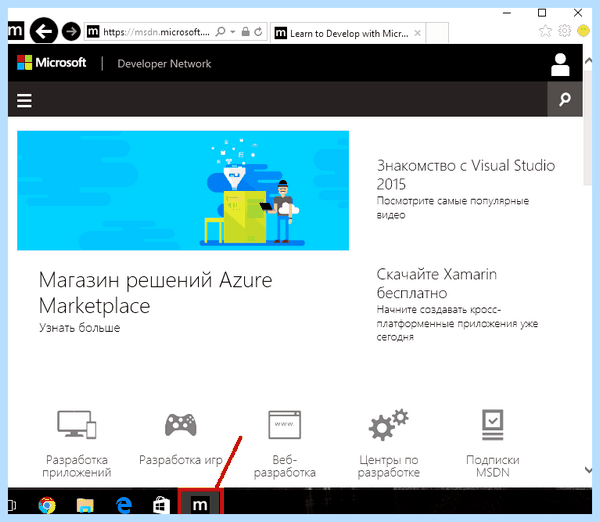Open a new tab next to current tab
Image resolution: width=600 pixels, height=522 pixels.
[x=437, y=33]
